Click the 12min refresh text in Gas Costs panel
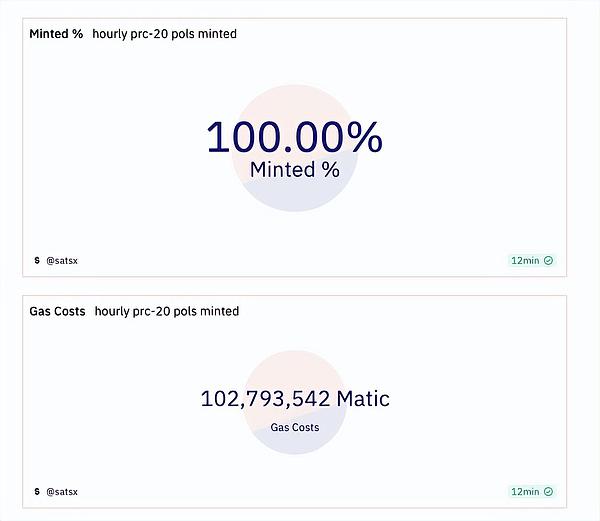The height and width of the screenshot is (521, 600). point(525,491)
